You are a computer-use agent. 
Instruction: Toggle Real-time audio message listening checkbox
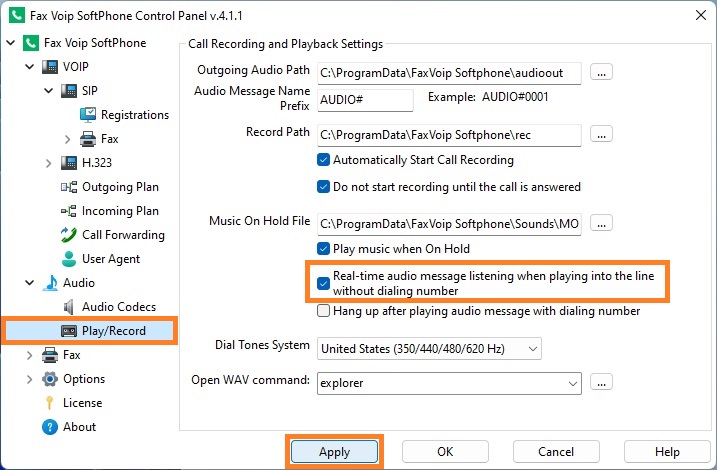[323, 283]
